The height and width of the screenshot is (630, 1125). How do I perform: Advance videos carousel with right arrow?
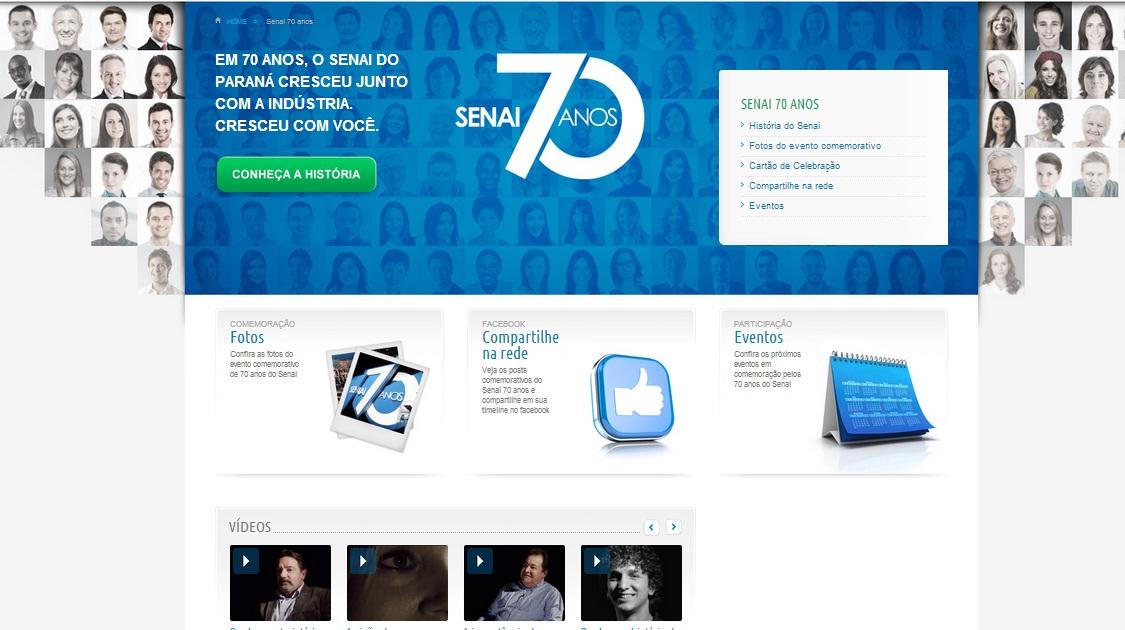tap(674, 527)
